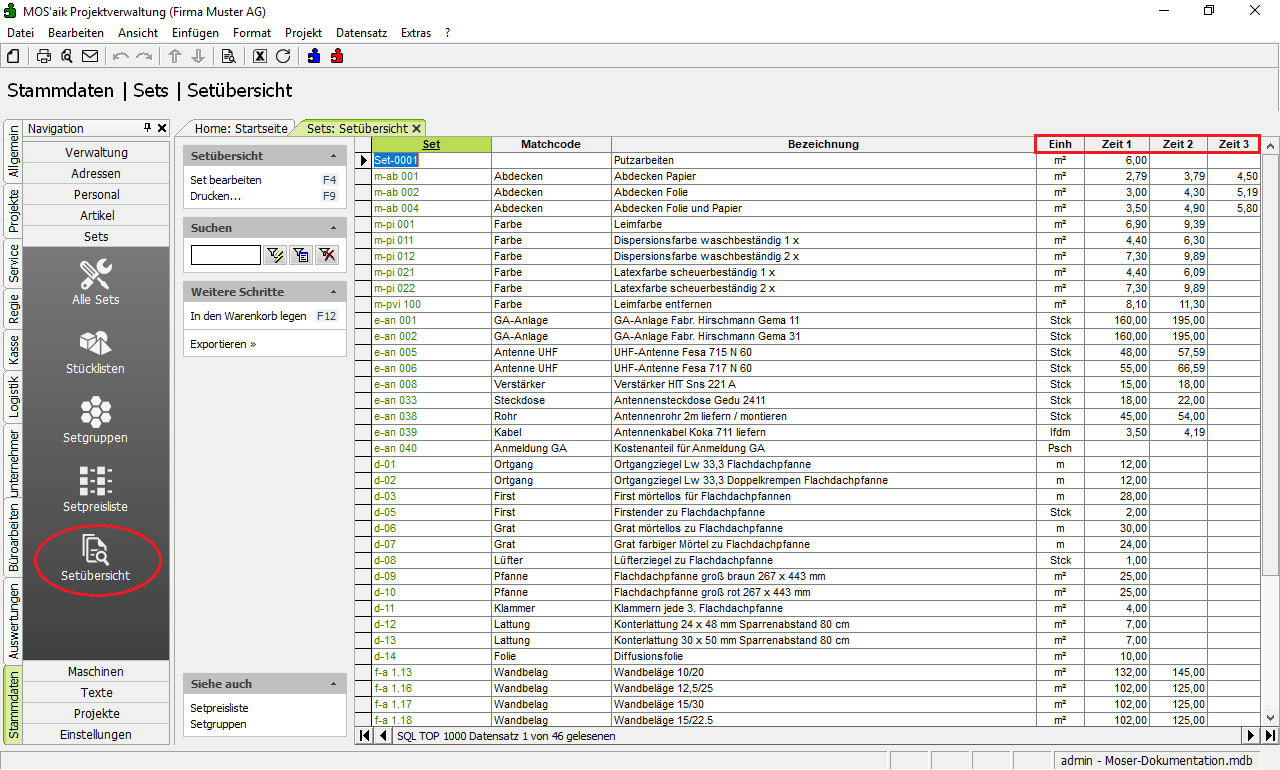Screen dimensions: 1280x770
Task: Collapse the Siehe auch section
Action: tap(333, 684)
